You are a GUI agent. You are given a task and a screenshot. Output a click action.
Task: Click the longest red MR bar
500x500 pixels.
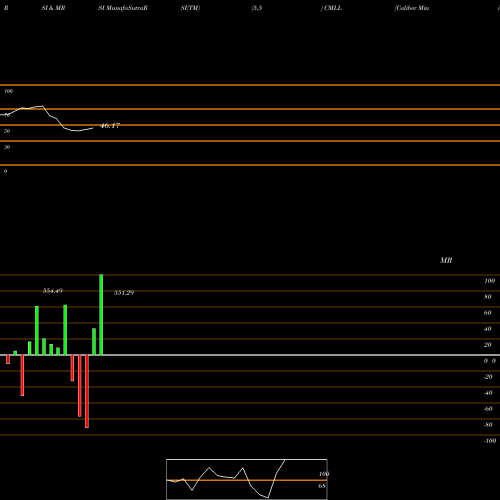[x=87, y=391]
